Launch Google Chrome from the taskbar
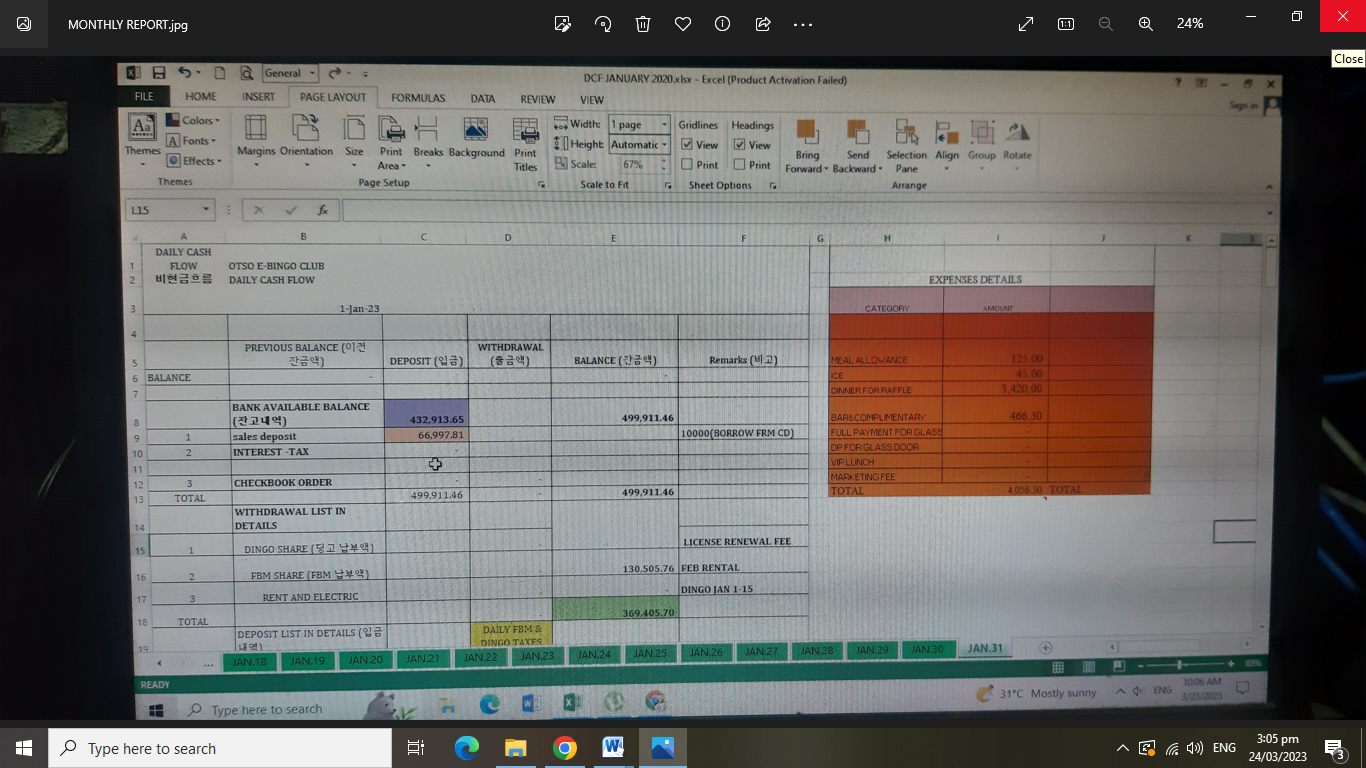The image size is (1366, 768). [565, 748]
